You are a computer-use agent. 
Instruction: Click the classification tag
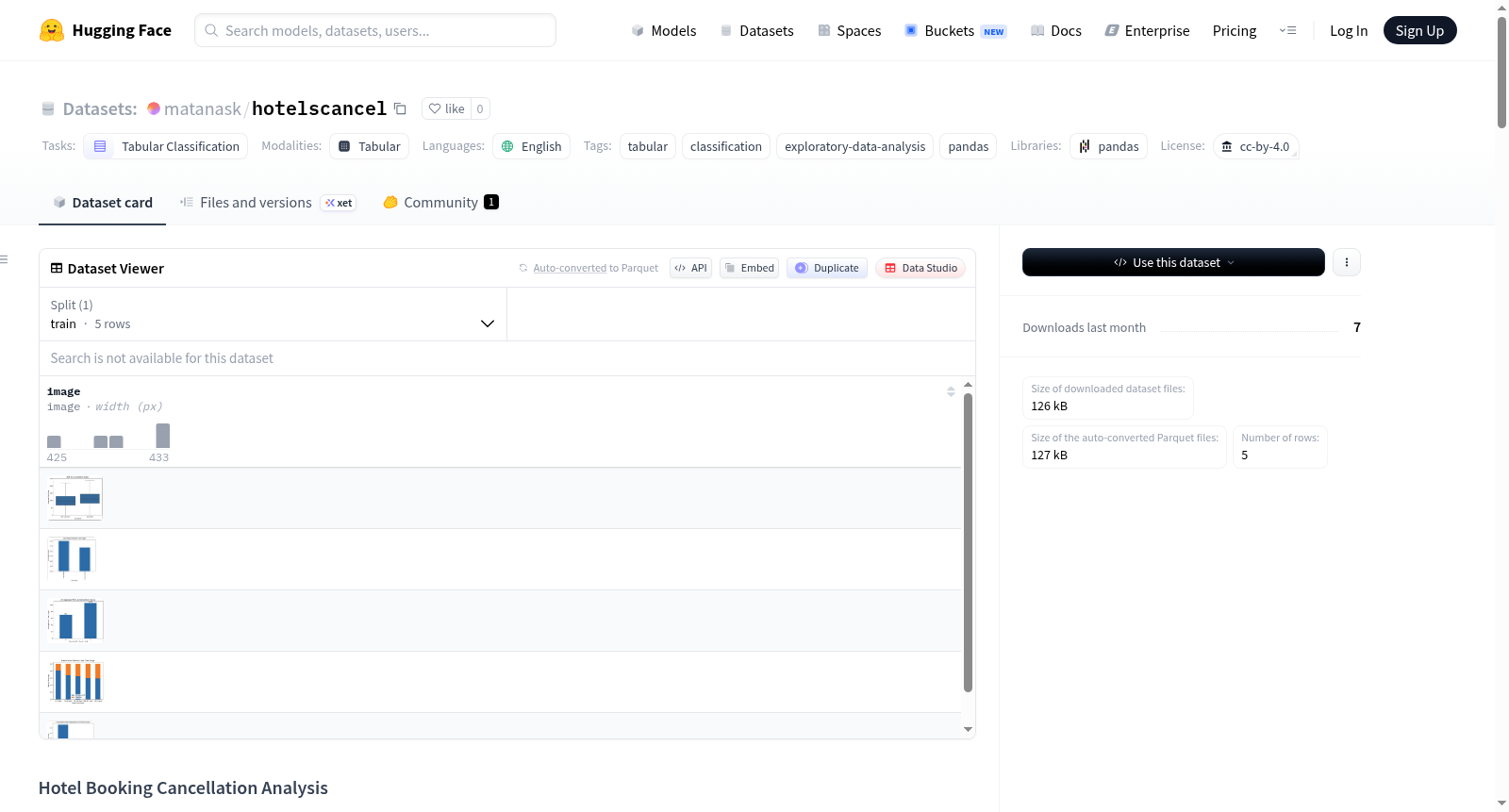point(726,146)
